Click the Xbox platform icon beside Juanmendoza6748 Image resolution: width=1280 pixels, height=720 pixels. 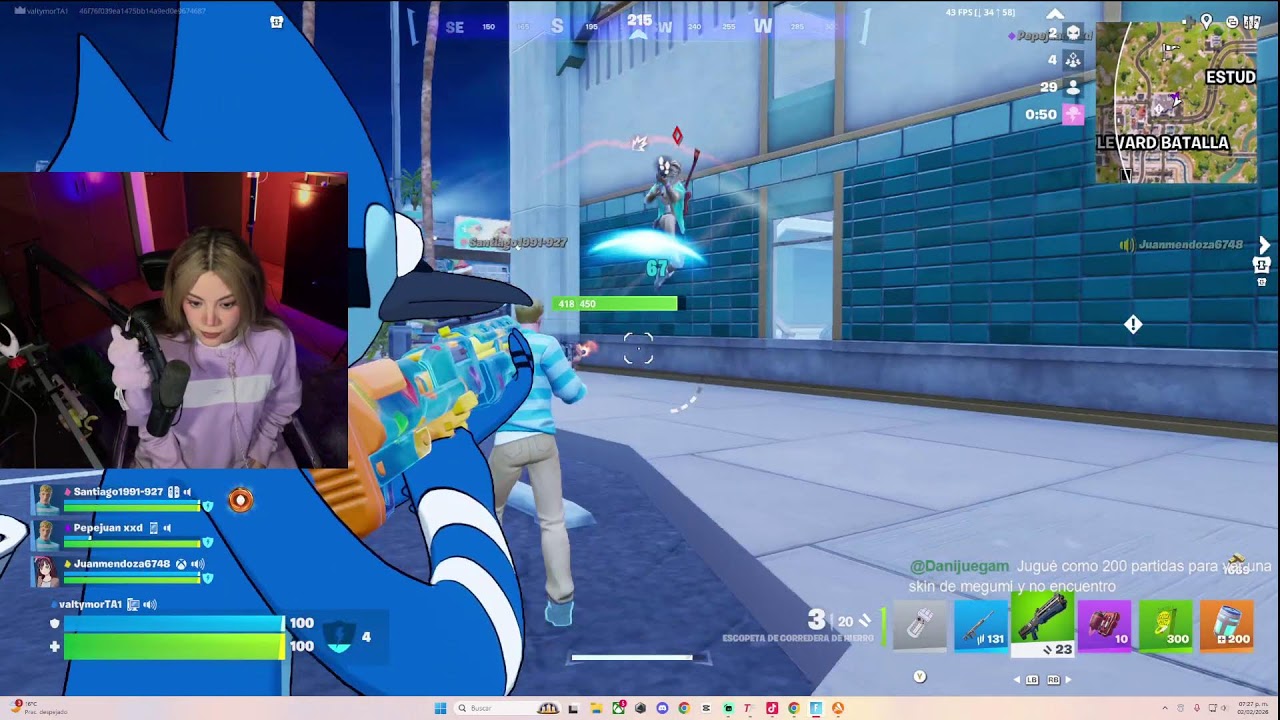(x=181, y=564)
